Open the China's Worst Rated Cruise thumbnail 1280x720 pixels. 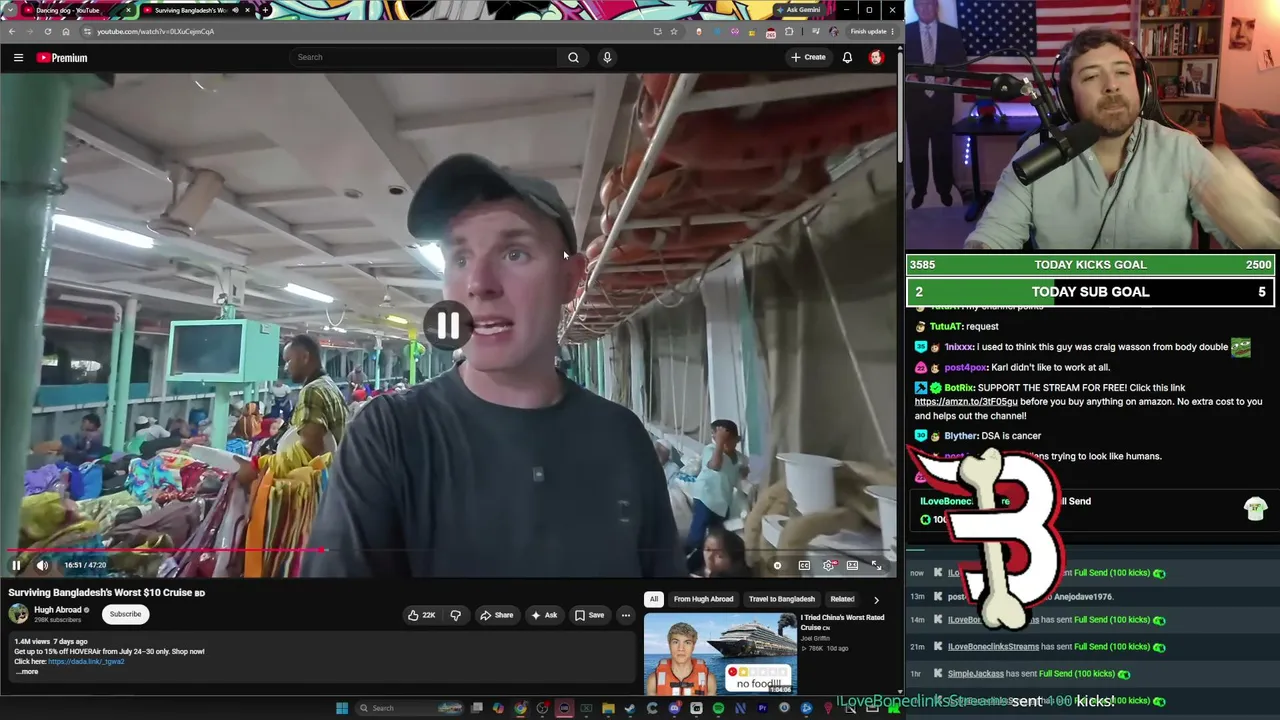pos(720,653)
